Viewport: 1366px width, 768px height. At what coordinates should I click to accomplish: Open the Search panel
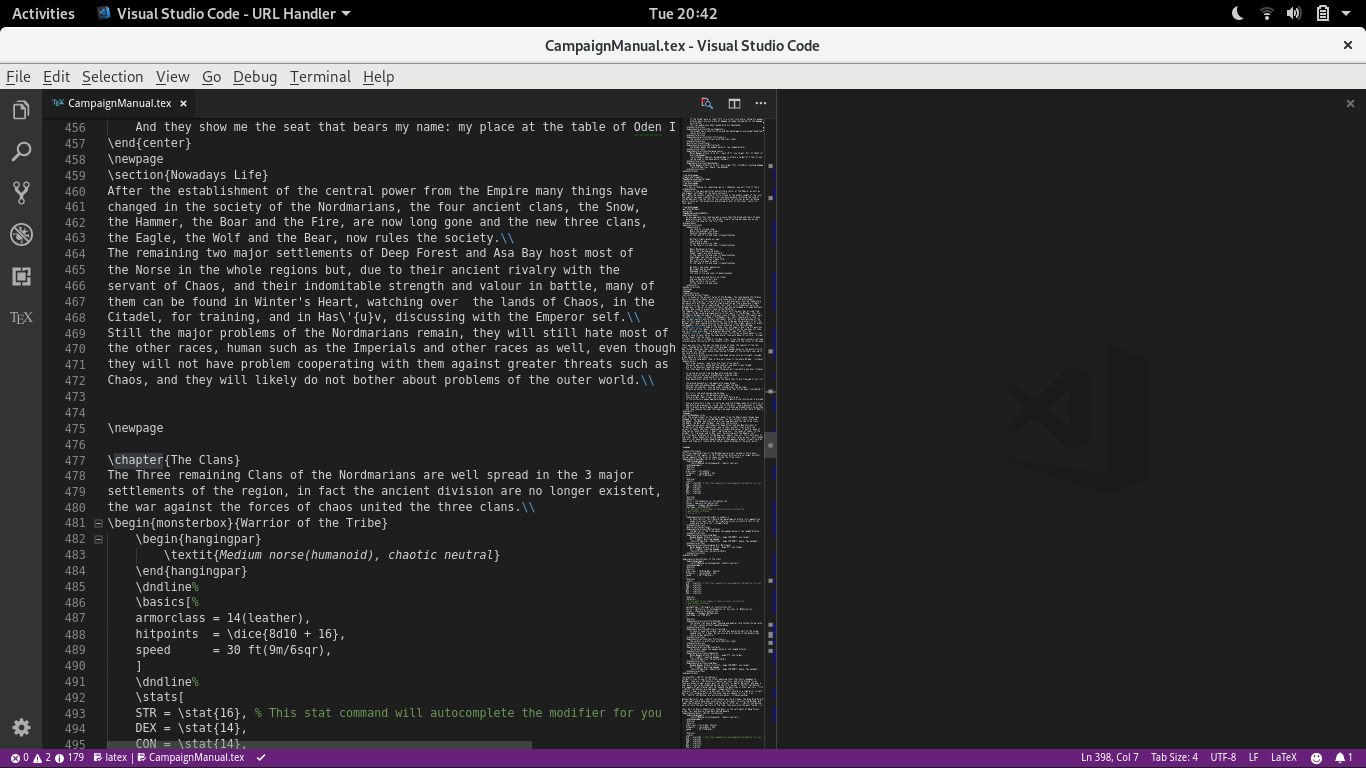(x=20, y=150)
